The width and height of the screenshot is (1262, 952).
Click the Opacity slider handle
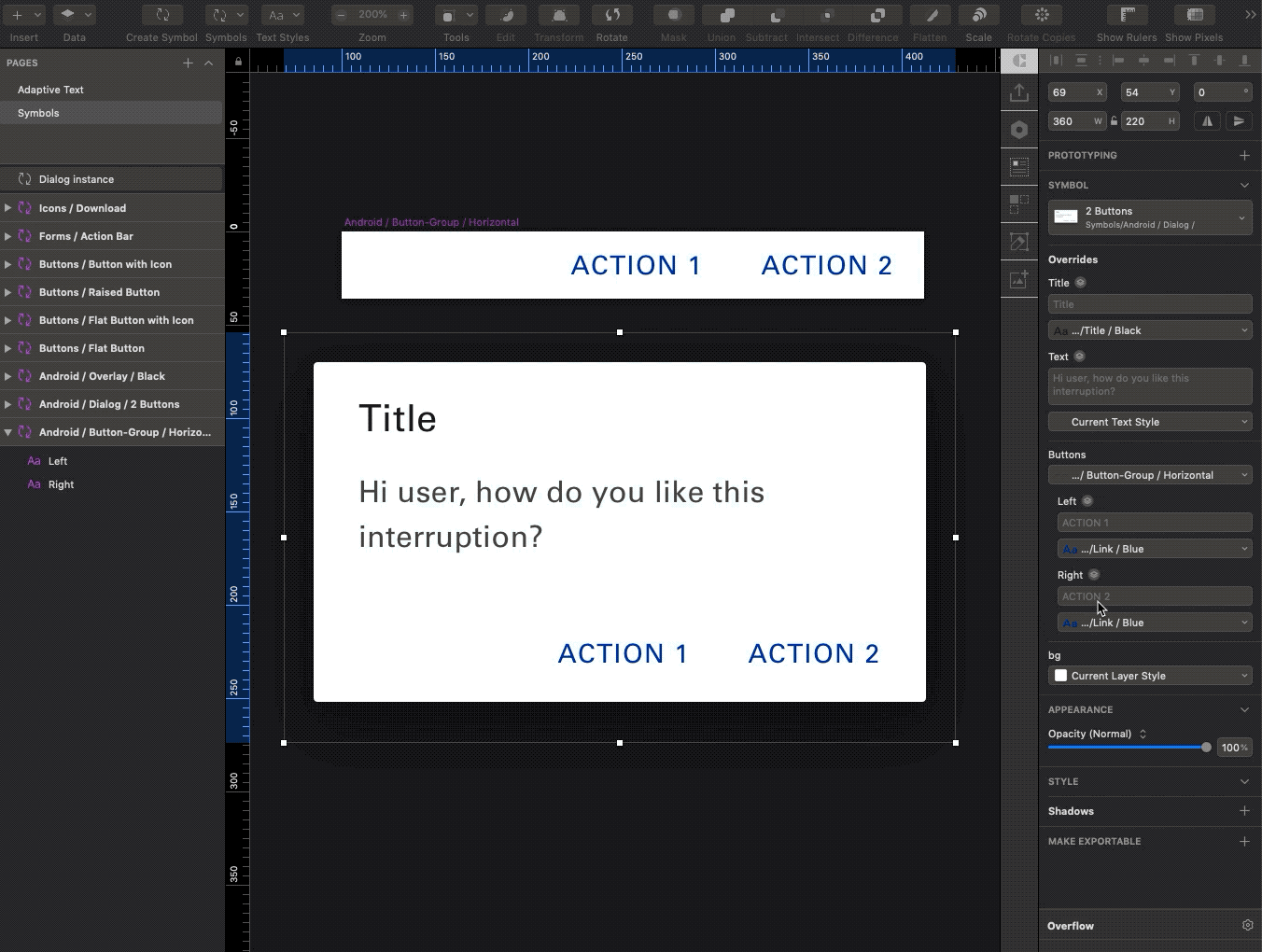tap(1206, 748)
